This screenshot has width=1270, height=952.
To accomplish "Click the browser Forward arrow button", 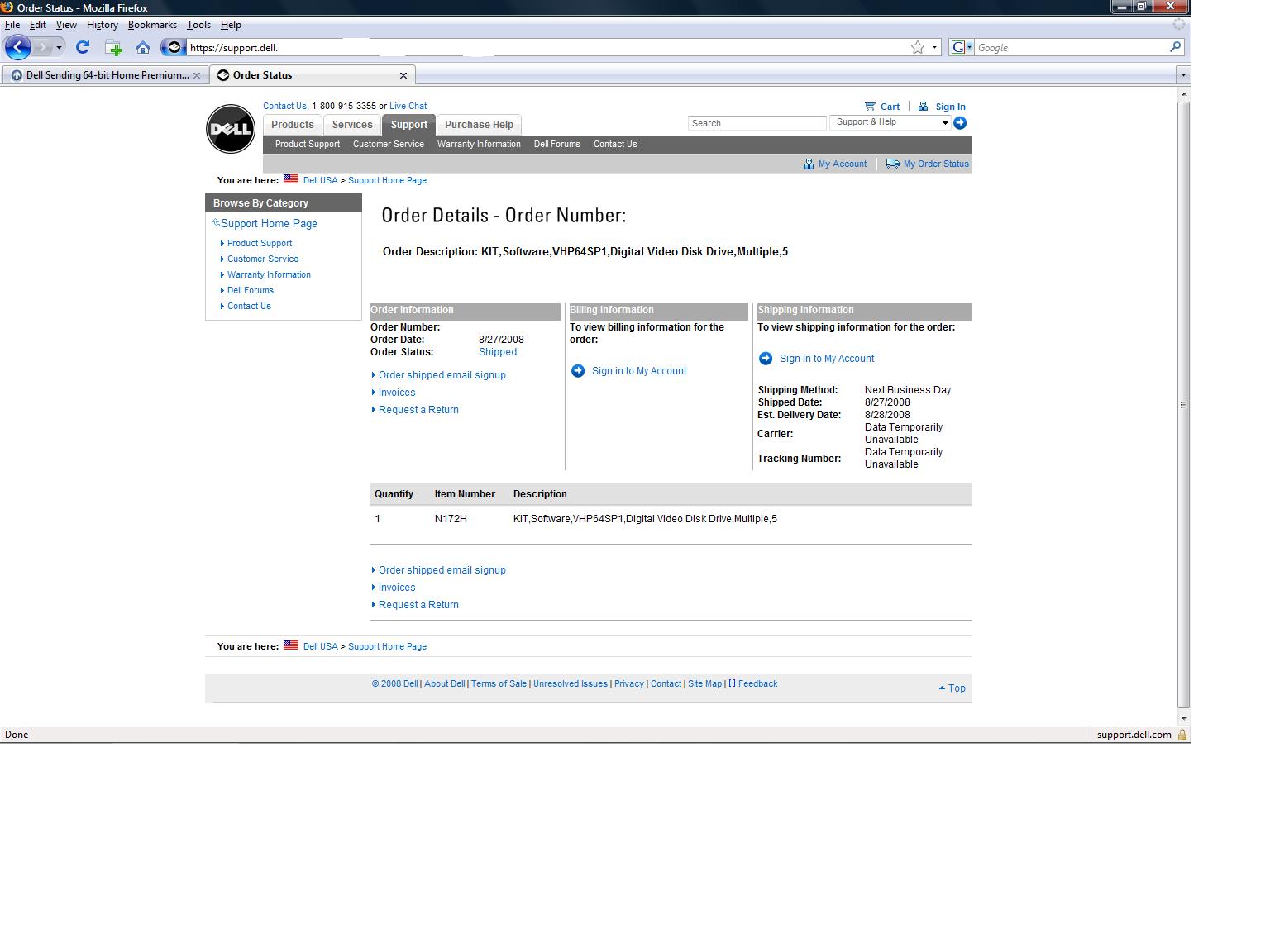I will (x=43, y=47).
